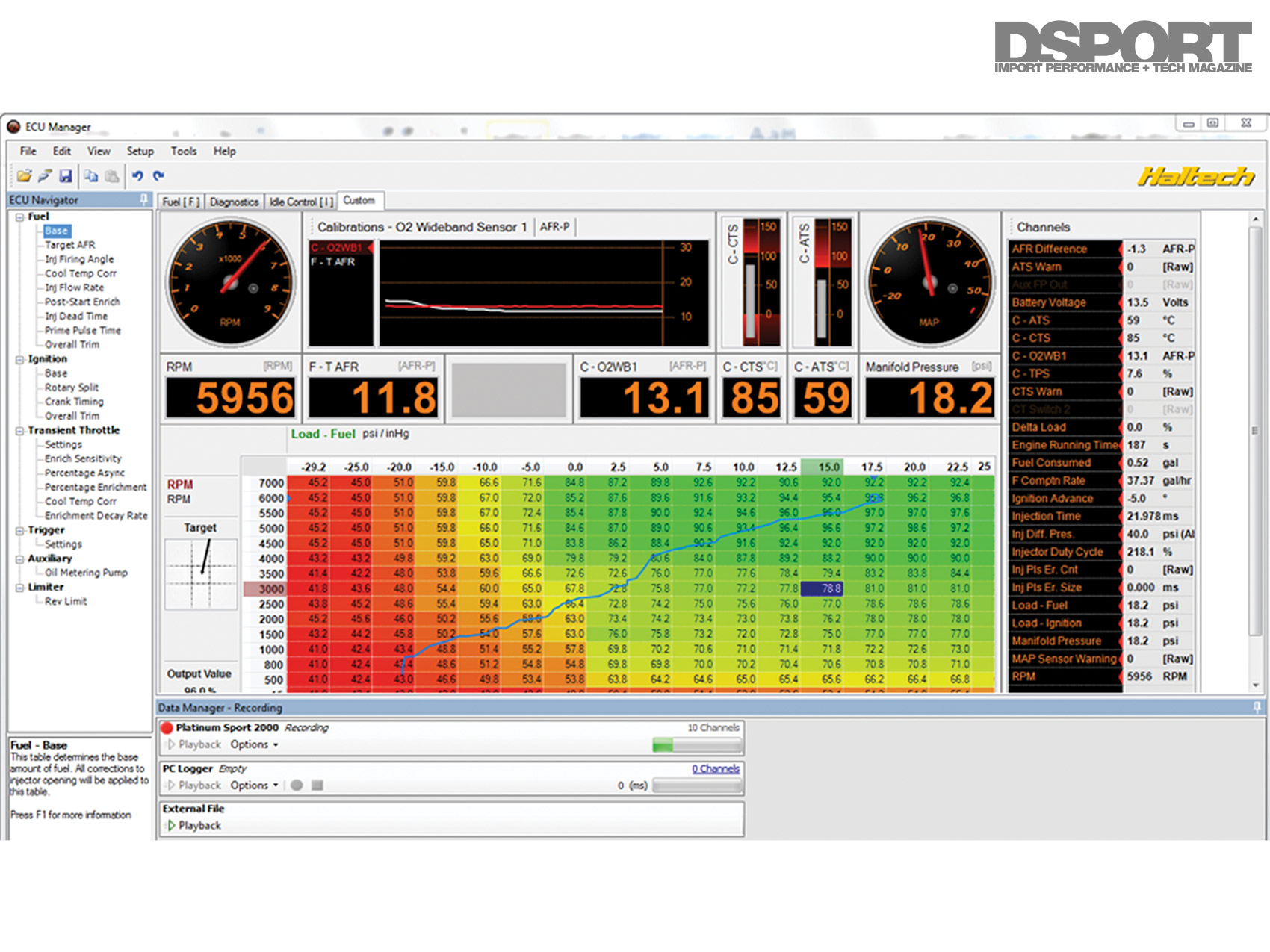Click the Undo arrow icon
This screenshot has width=1270, height=952.
point(137,176)
